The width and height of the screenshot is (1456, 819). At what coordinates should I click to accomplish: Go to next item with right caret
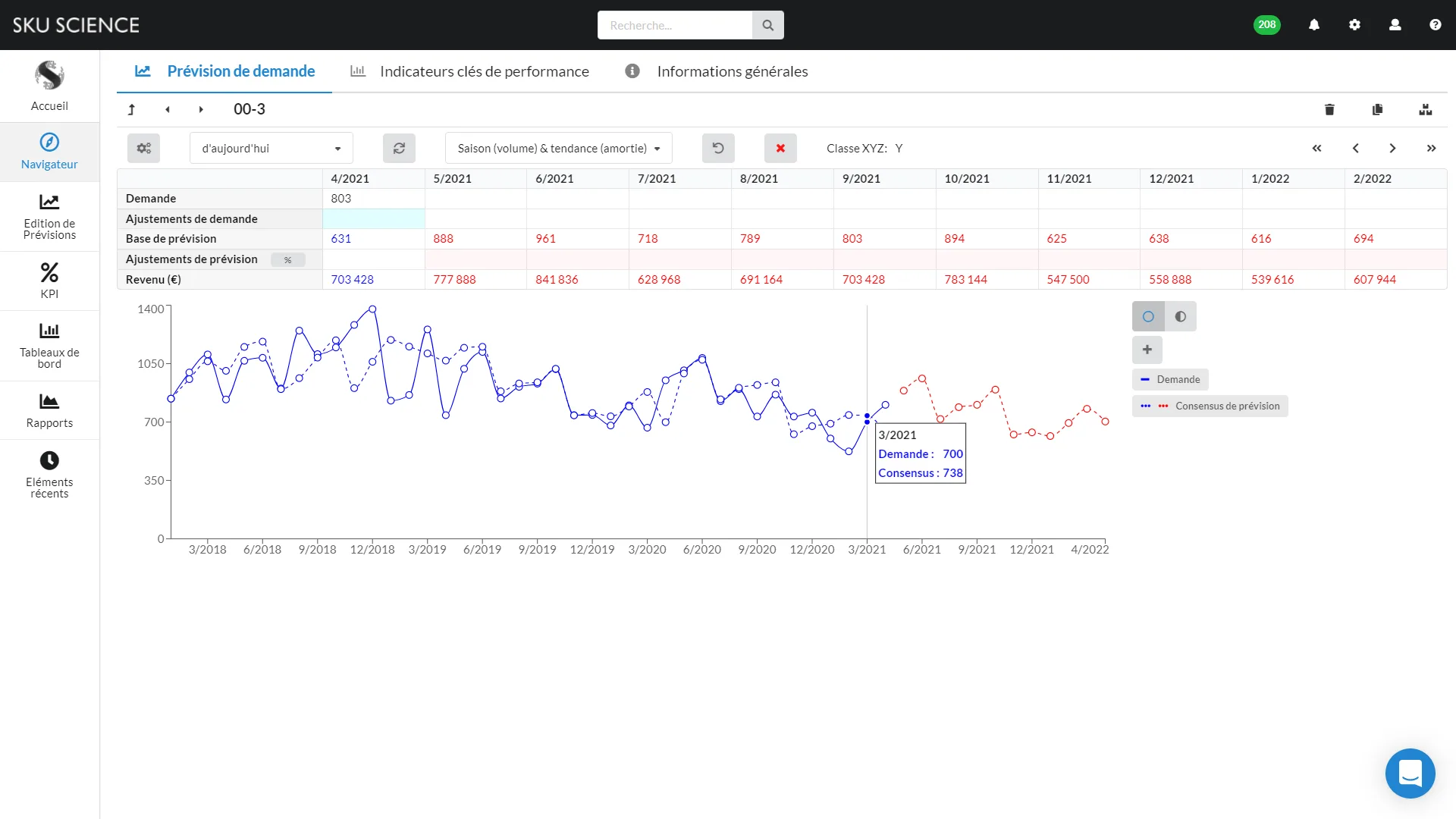[201, 110]
